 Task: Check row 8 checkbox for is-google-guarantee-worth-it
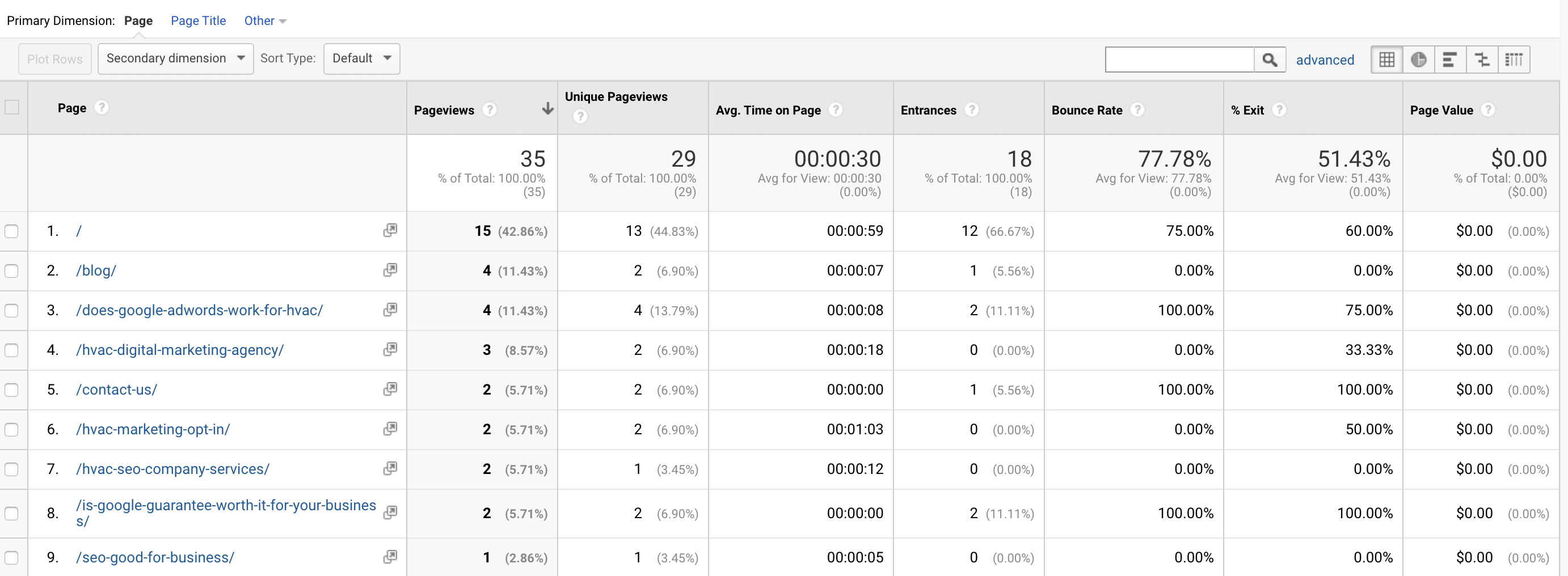point(11,513)
